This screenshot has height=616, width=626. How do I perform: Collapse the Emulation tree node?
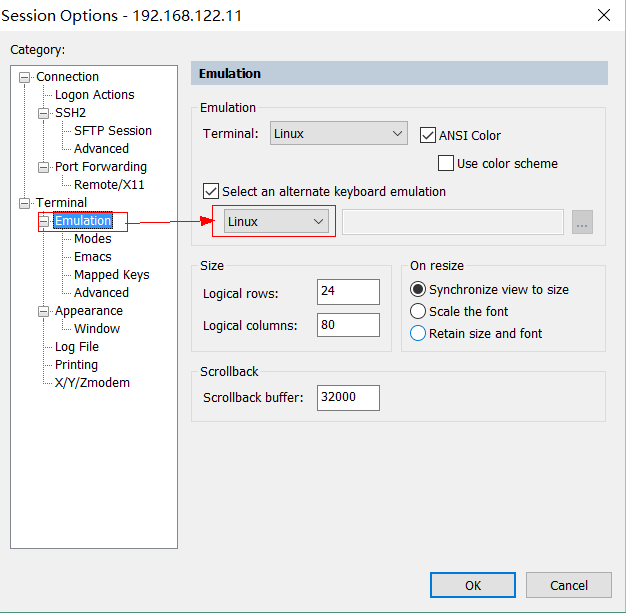tap(44, 221)
